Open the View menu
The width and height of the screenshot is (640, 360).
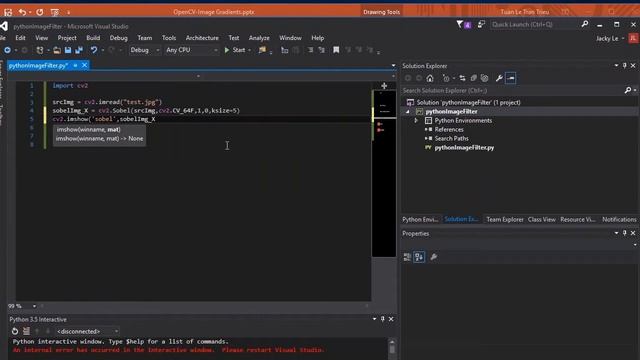(x=41, y=38)
